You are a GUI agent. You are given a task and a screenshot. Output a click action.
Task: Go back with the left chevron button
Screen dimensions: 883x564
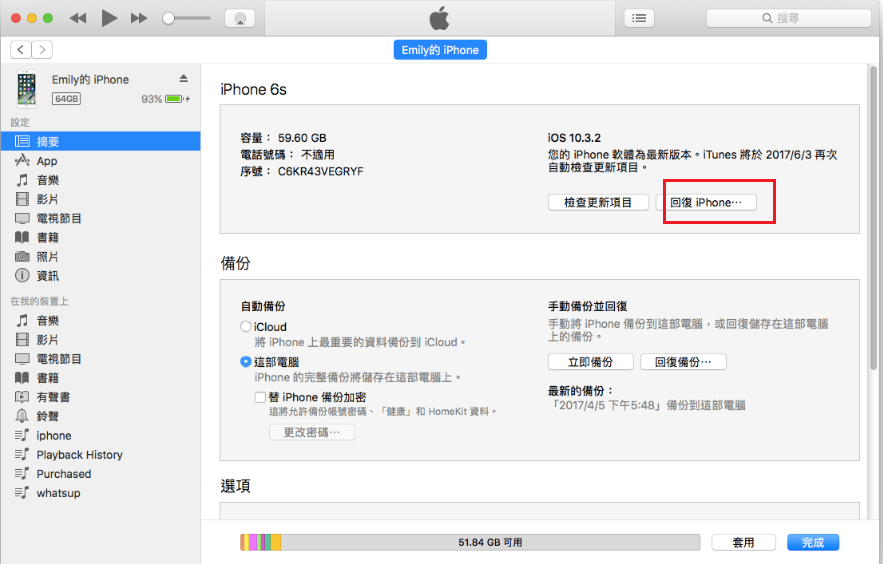[21, 50]
